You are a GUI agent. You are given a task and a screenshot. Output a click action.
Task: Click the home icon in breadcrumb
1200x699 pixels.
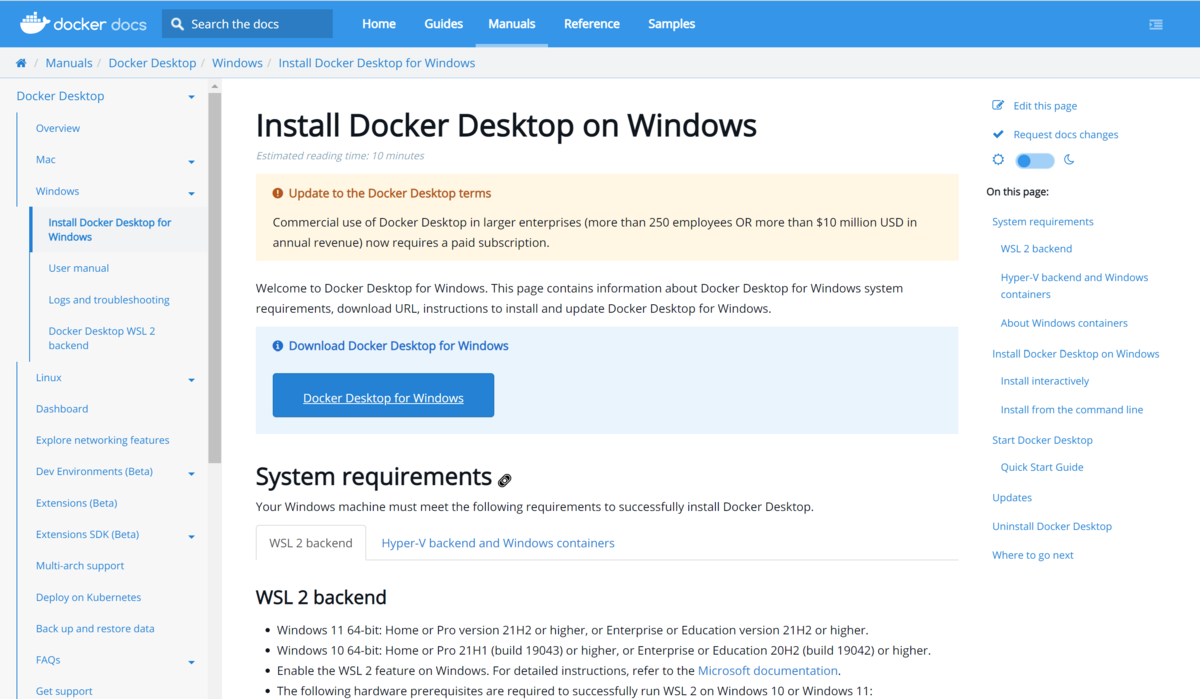21,63
